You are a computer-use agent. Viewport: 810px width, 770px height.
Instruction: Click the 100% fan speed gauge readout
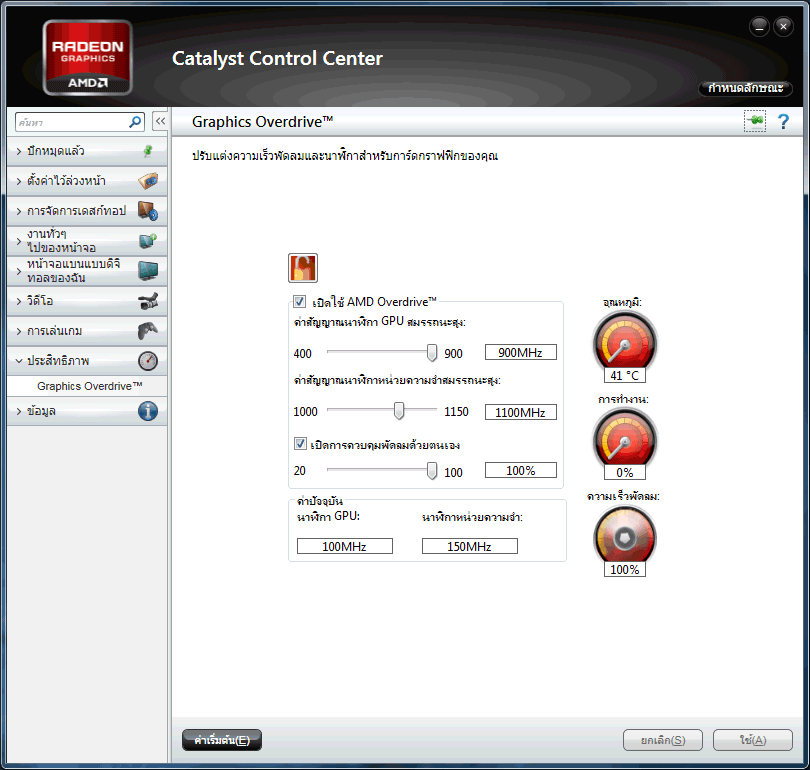point(625,569)
